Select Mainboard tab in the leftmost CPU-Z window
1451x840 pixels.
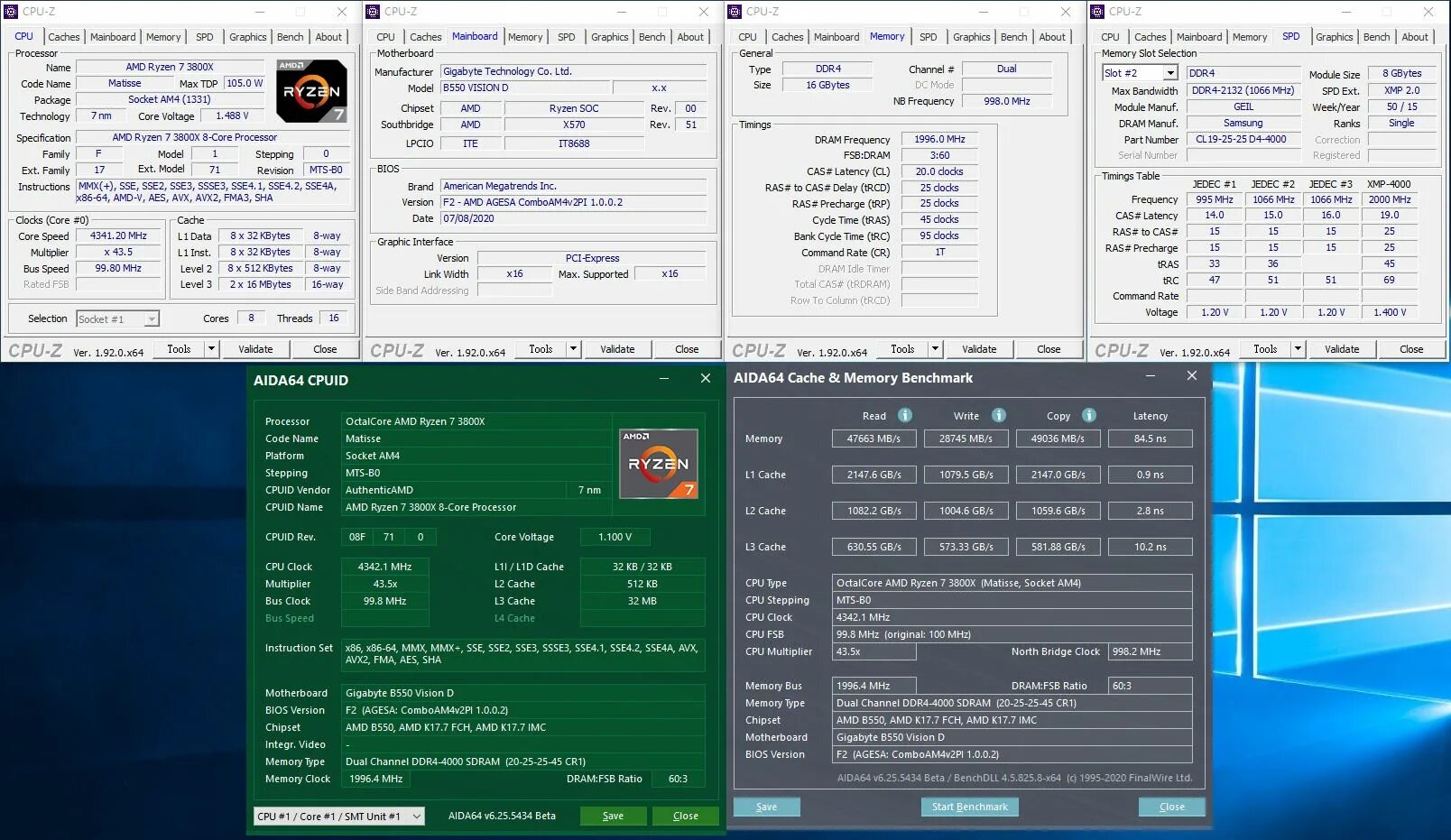(x=113, y=37)
